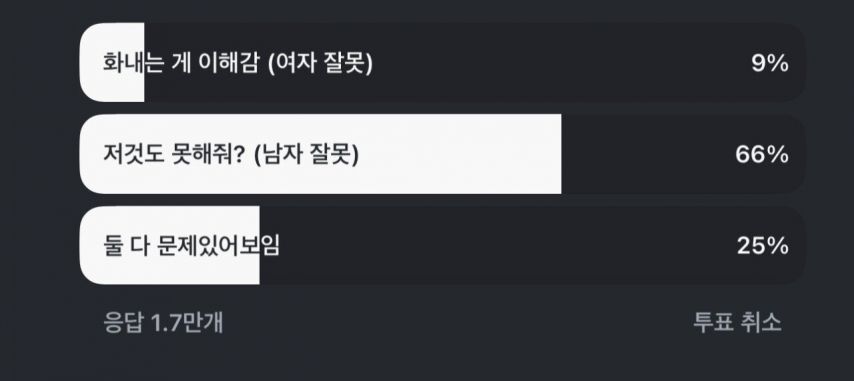
Task: Select the '저것도 못해줘? (남자 잘못)' poll option
Action: tap(442, 154)
